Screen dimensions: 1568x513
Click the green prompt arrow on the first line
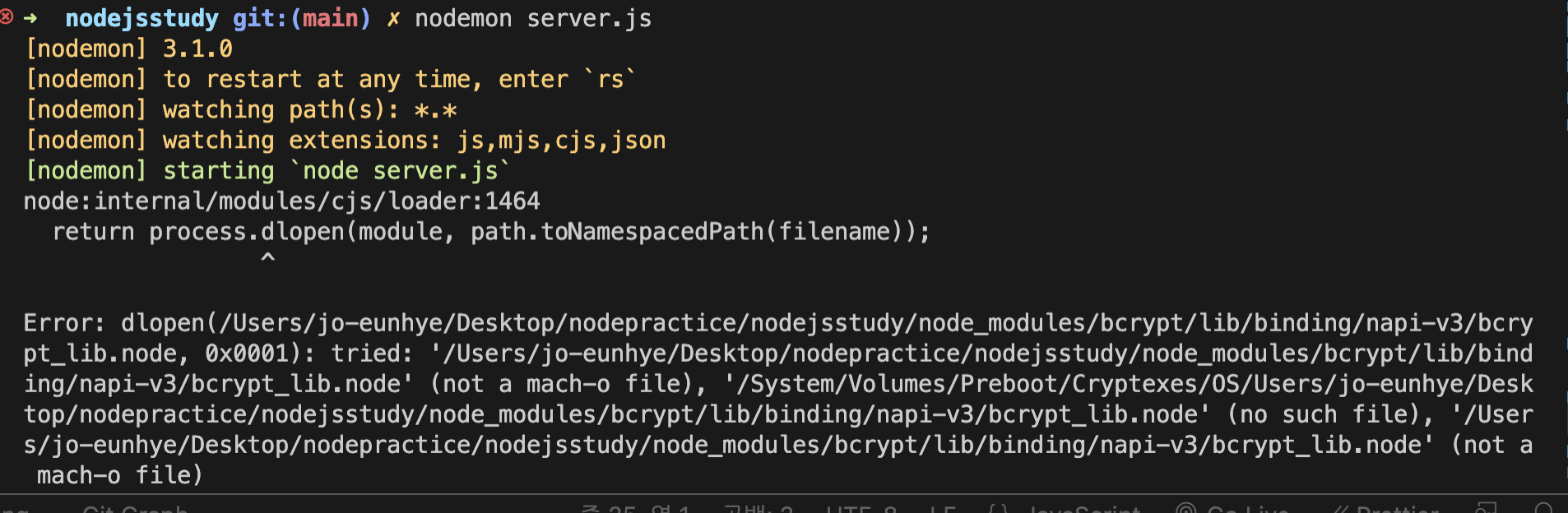tap(30, 18)
